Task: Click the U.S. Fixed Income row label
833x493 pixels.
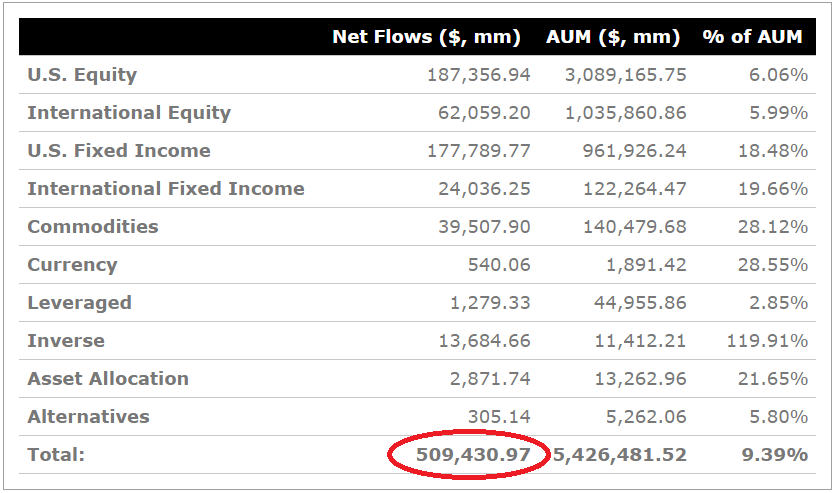Action: pyautogui.click(x=119, y=151)
